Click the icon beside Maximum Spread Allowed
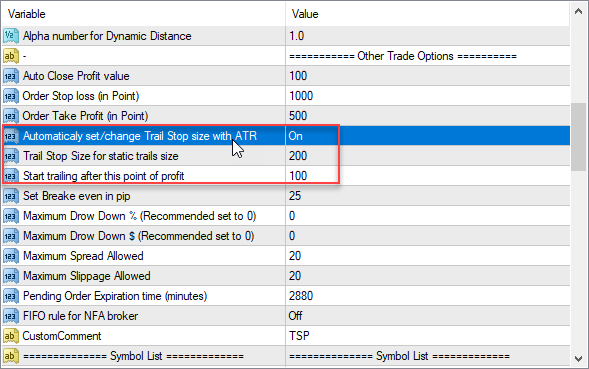The width and height of the screenshot is (589, 369). 11,256
